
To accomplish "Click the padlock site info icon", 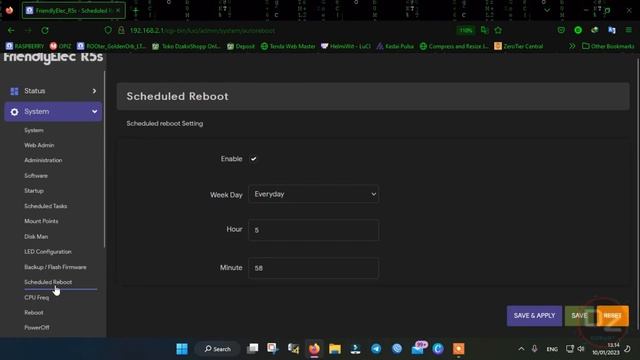I will point(121,30).
